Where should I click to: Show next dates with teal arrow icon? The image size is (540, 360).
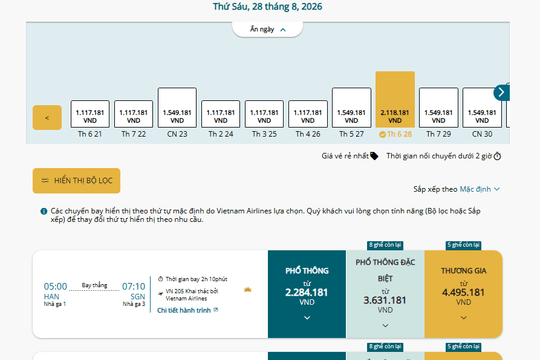[x=501, y=92]
